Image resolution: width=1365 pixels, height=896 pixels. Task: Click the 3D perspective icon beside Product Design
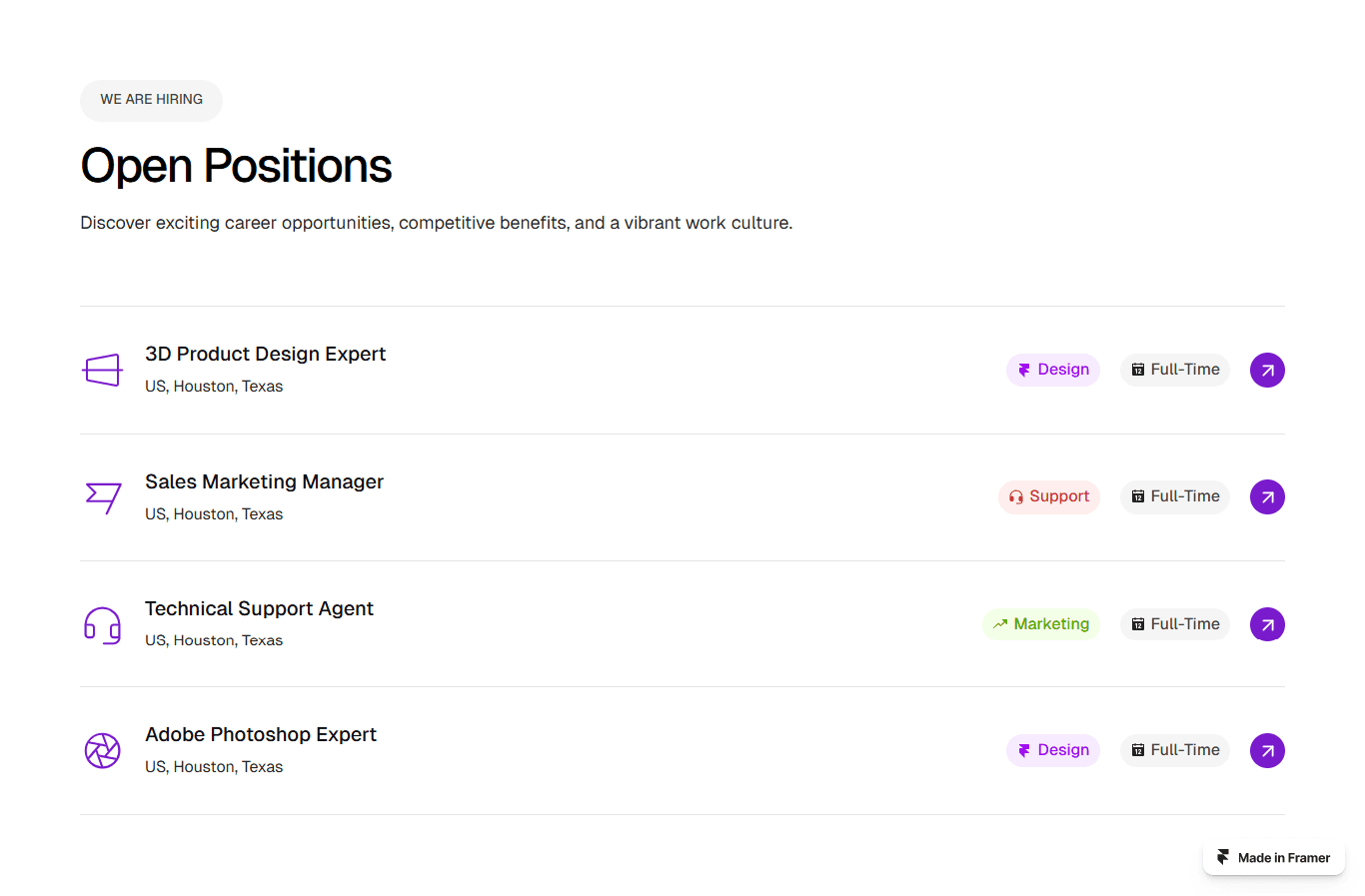102,370
